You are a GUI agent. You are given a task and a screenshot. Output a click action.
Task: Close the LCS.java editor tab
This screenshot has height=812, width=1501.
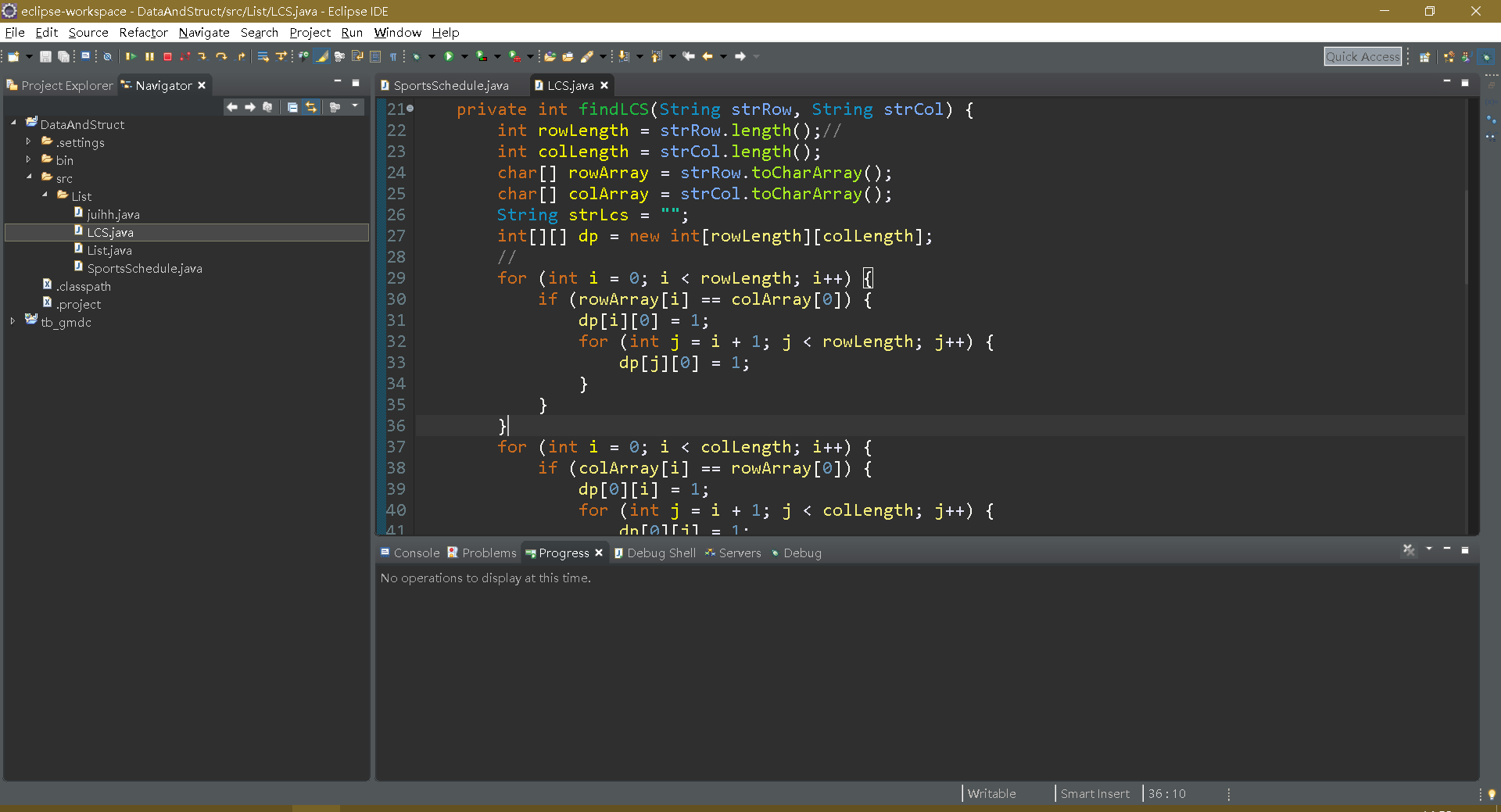tap(604, 85)
